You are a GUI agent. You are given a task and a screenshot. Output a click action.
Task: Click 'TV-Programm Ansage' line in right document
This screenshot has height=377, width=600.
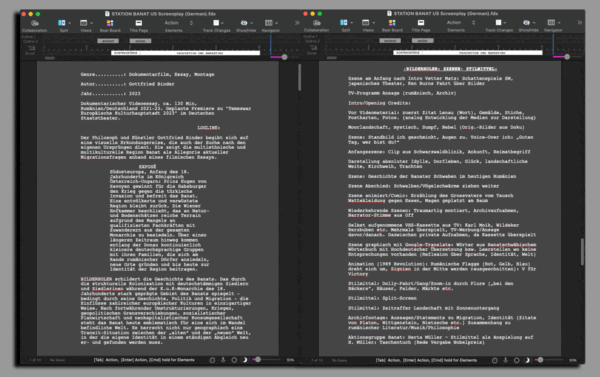coord(402,93)
